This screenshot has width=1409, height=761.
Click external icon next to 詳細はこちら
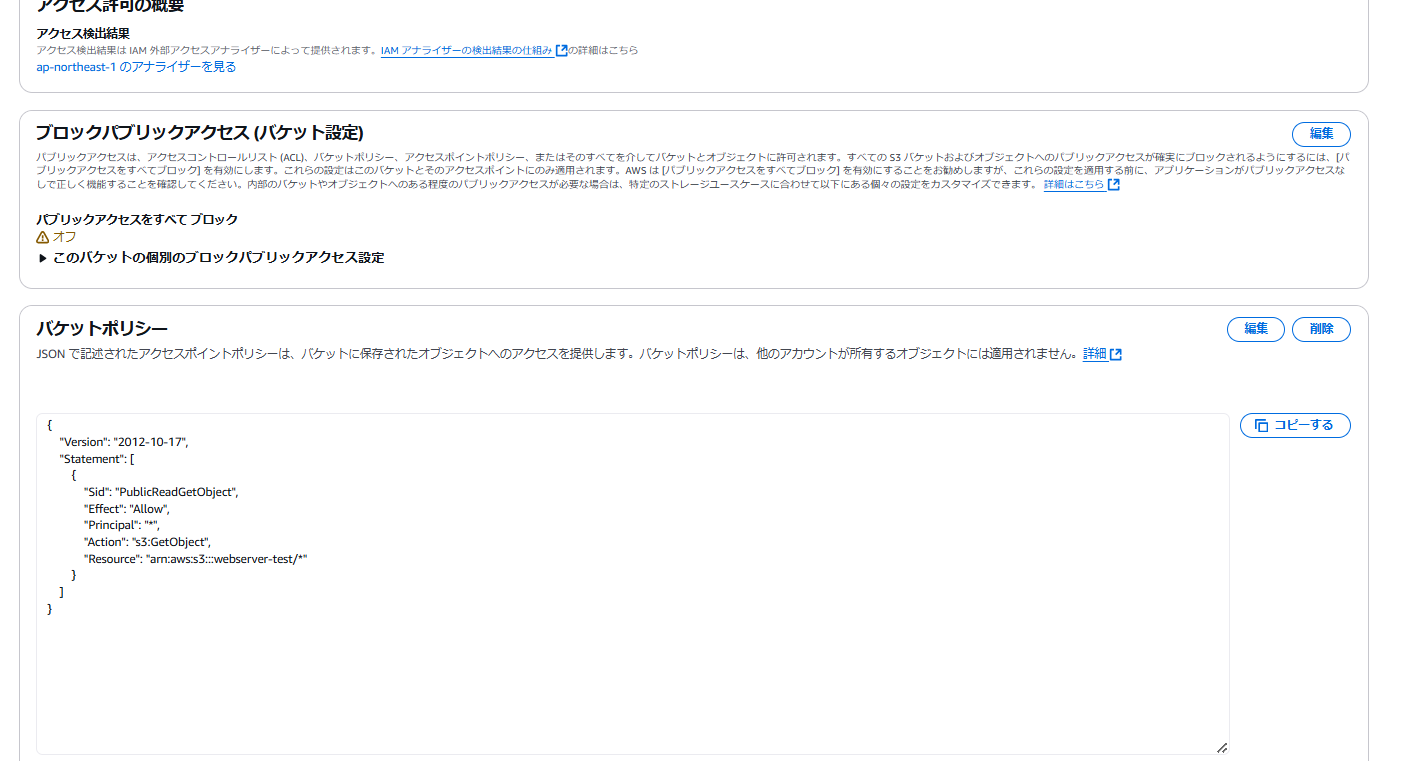[x=1114, y=185]
